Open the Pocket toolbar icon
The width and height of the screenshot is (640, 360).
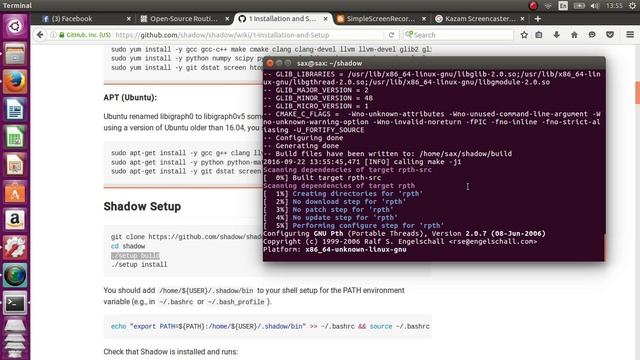point(610,35)
